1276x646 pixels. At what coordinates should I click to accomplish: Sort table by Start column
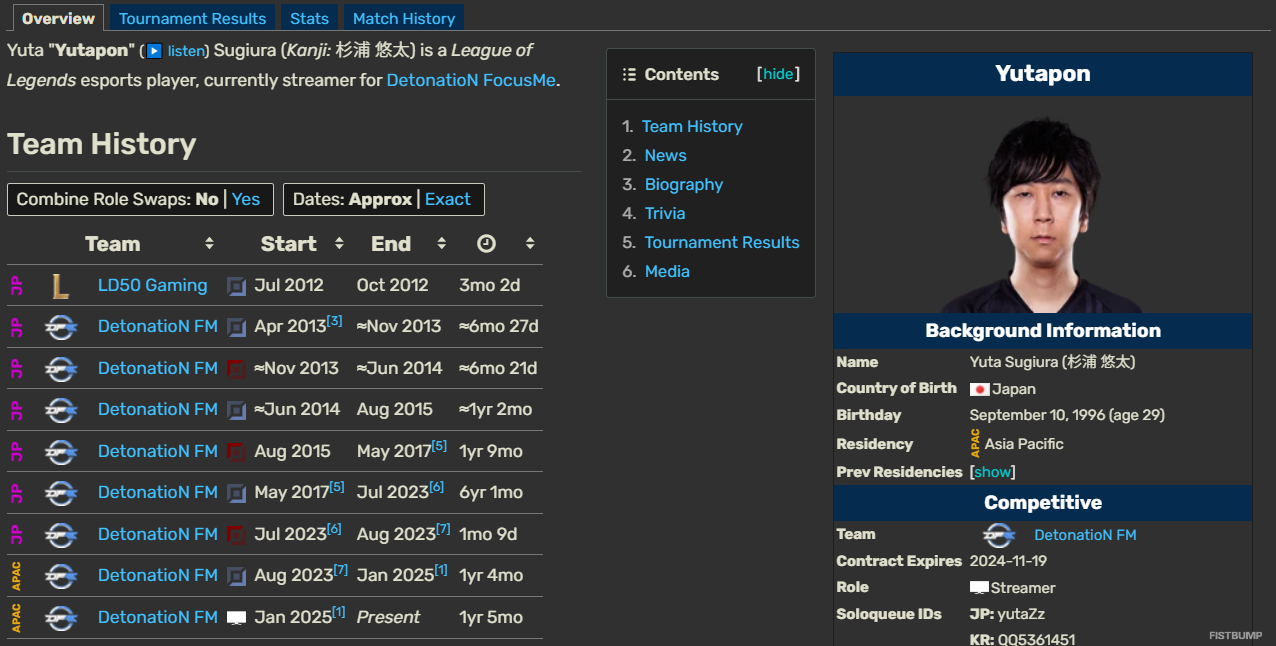point(339,244)
